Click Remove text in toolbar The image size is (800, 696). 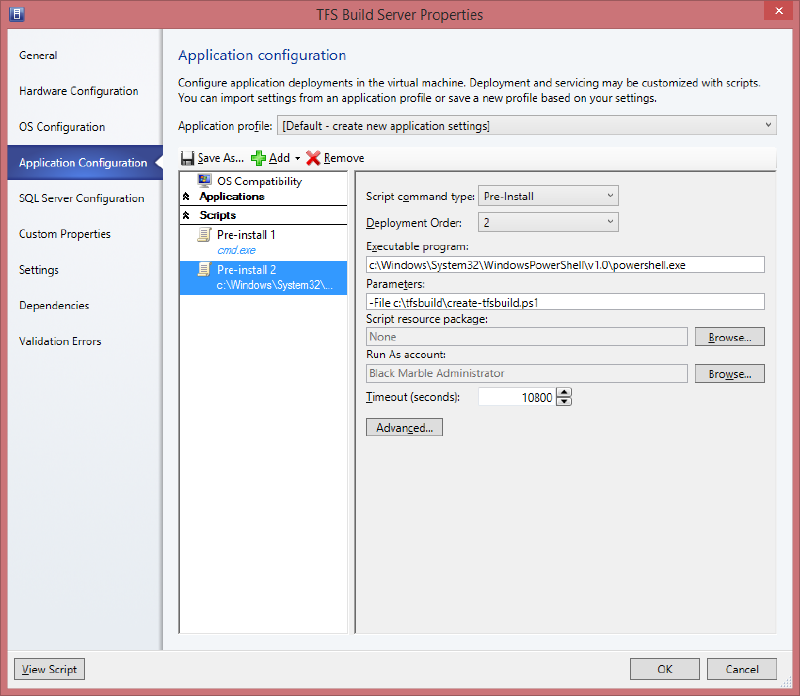point(344,158)
